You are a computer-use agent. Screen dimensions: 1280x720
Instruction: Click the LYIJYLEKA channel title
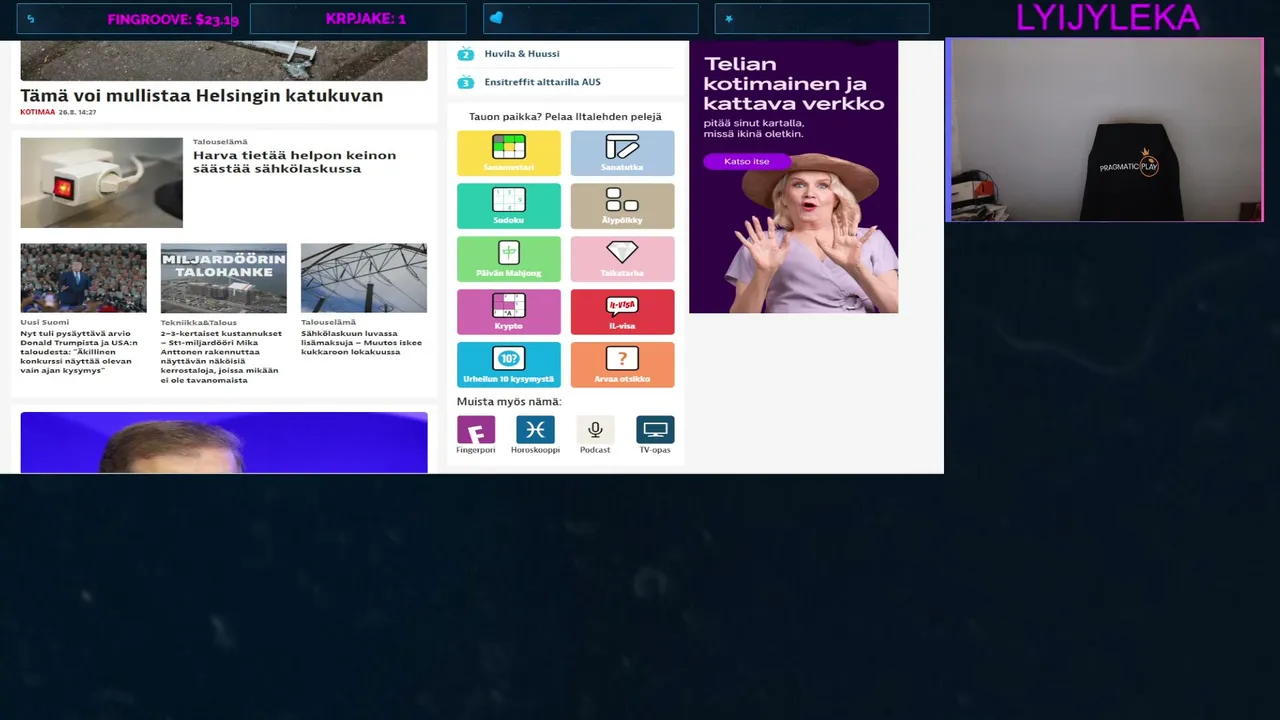pyautogui.click(x=1107, y=18)
